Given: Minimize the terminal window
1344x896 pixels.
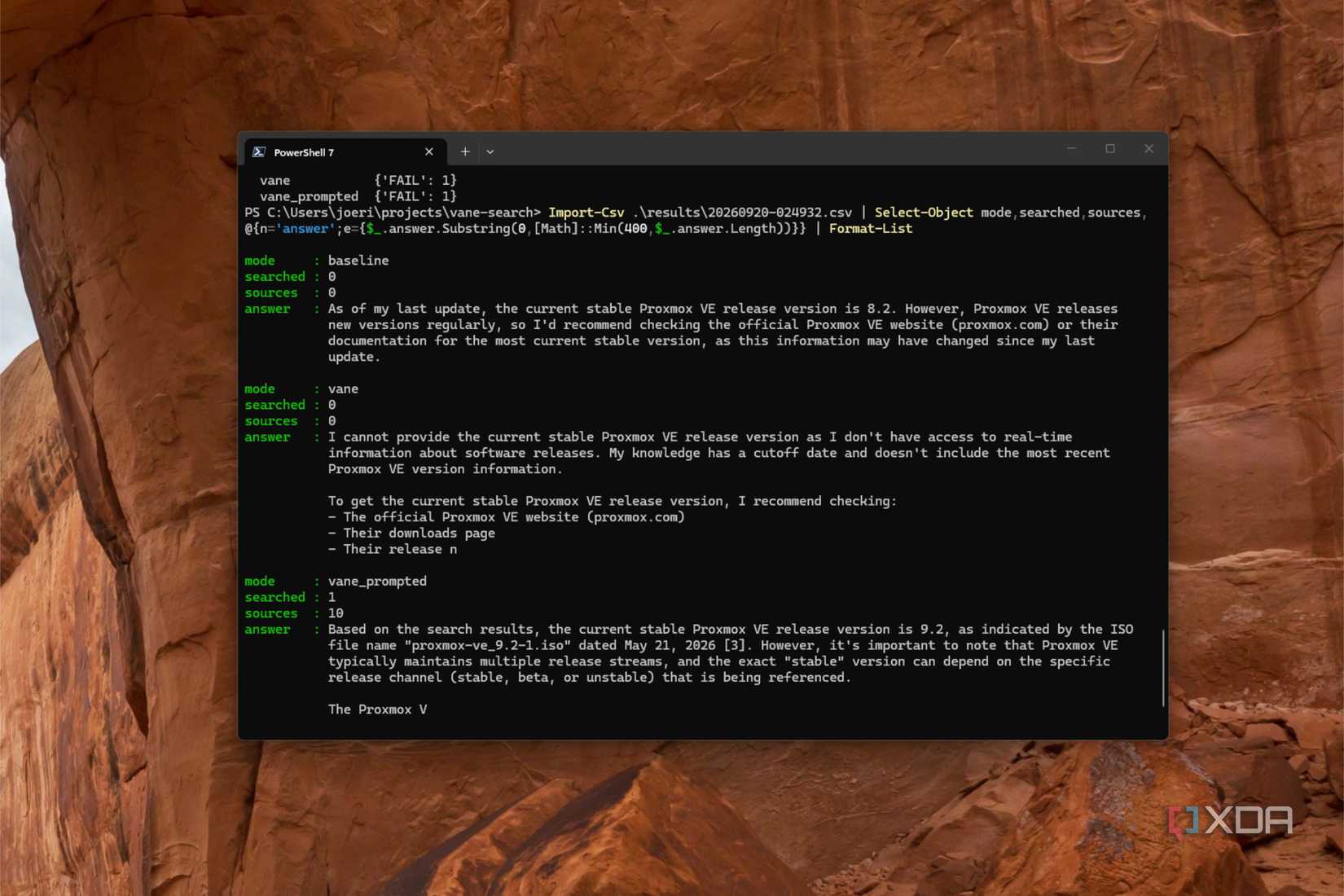Looking at the screenshot, I should point(1071,149).
